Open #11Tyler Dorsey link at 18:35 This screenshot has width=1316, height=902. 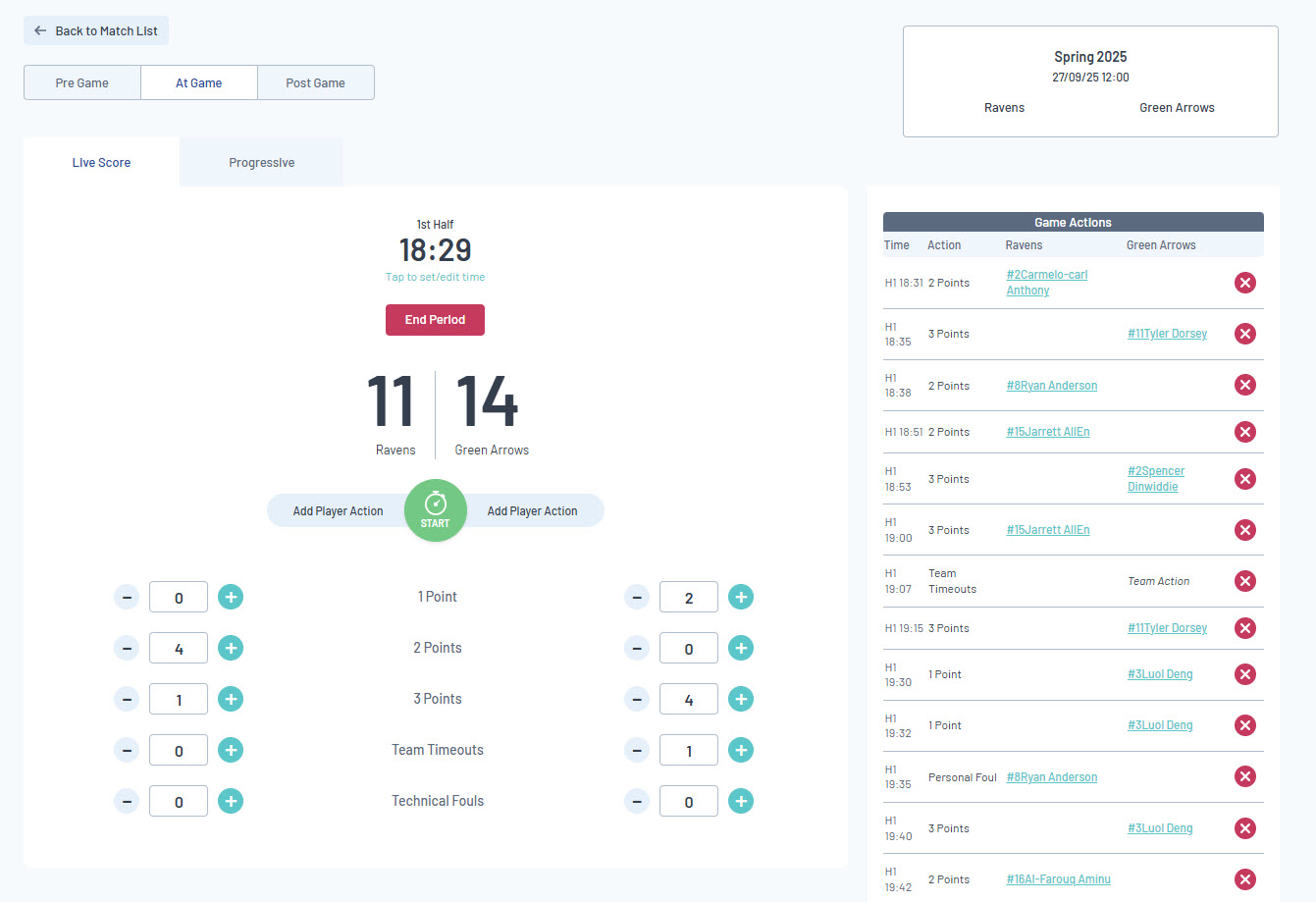point(1168,334)
